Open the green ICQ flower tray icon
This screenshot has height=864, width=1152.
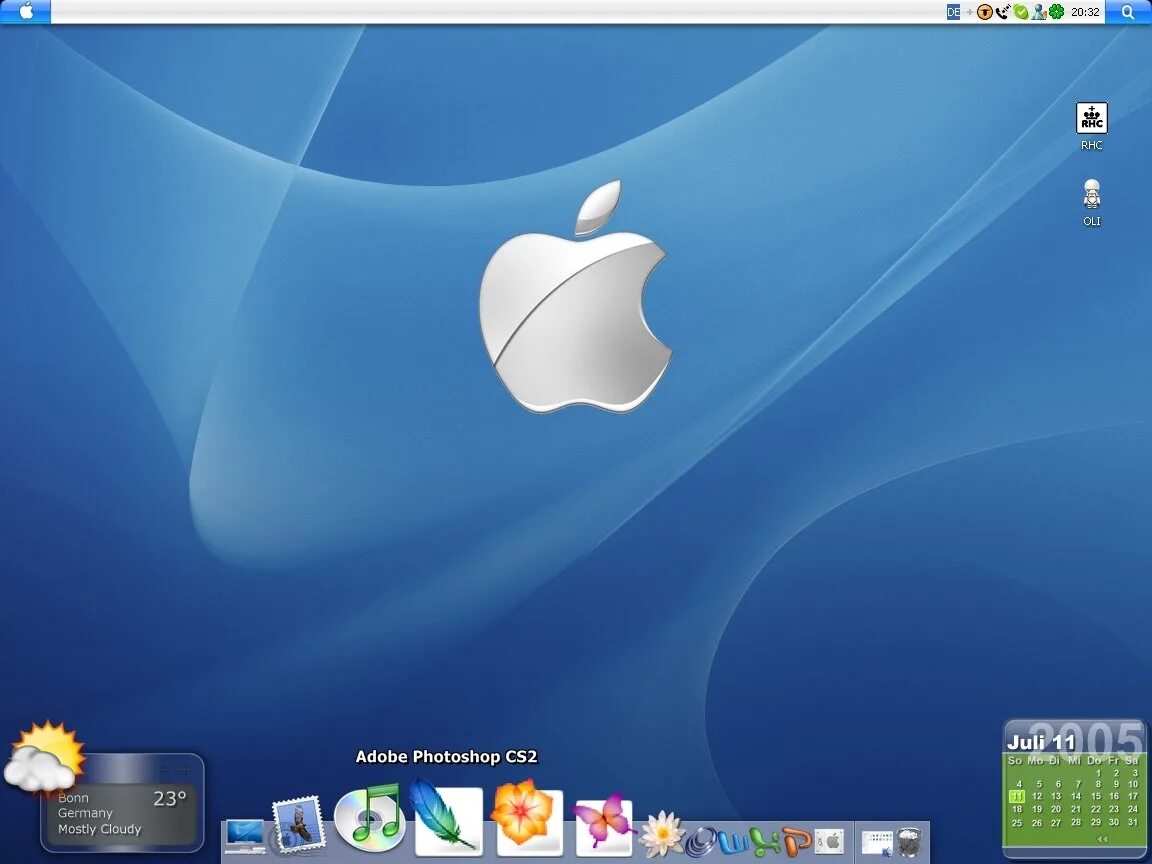(x=1056, y=12)
